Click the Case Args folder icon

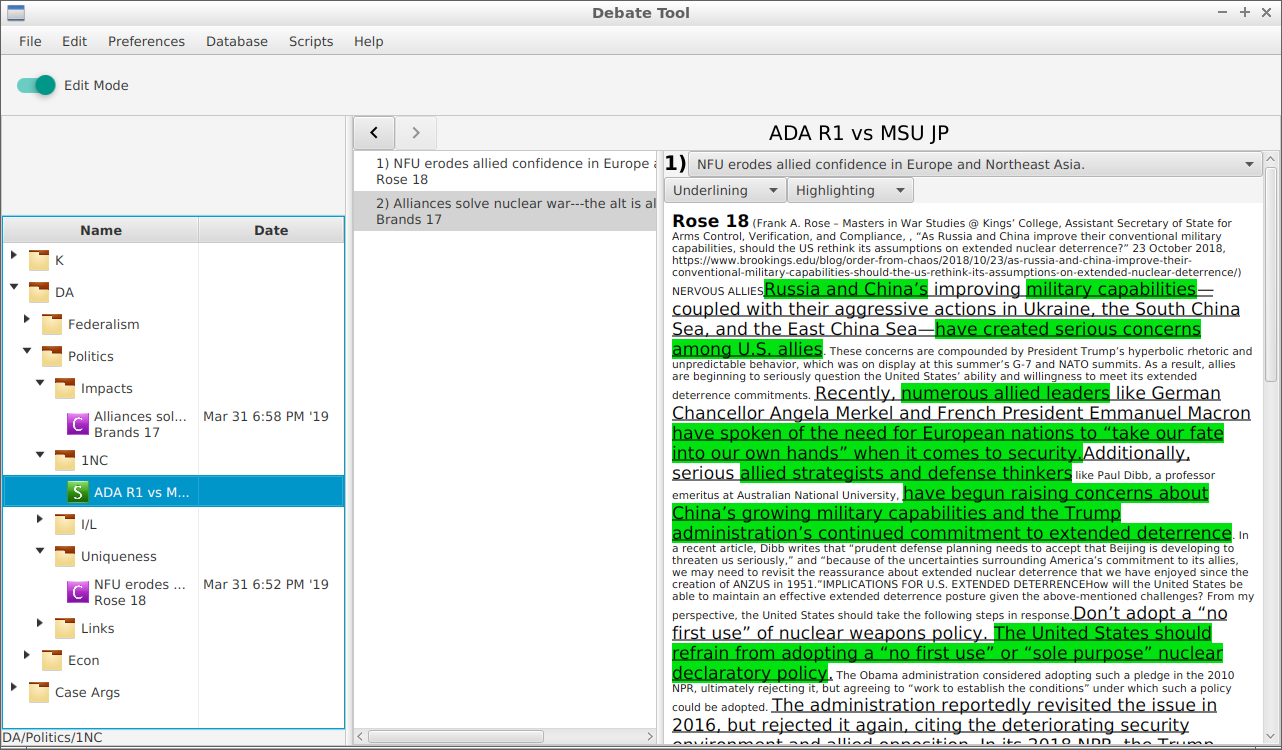(39, 692)
